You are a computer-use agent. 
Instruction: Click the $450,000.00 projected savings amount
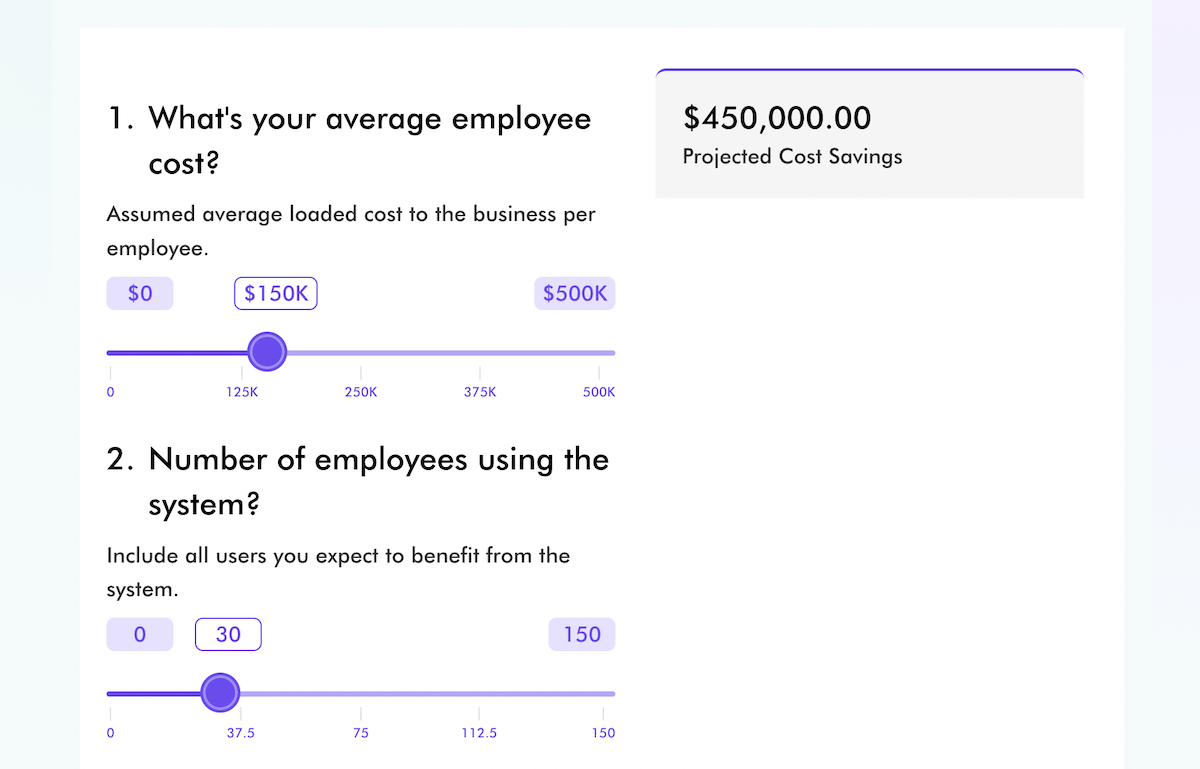click(x=776, y=118)
